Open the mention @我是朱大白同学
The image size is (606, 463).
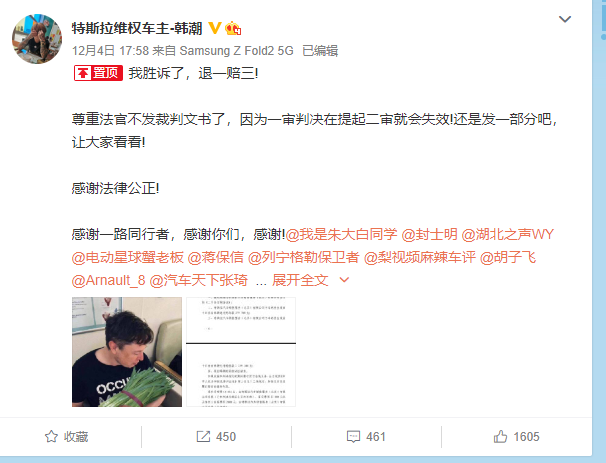coord(341,234)
